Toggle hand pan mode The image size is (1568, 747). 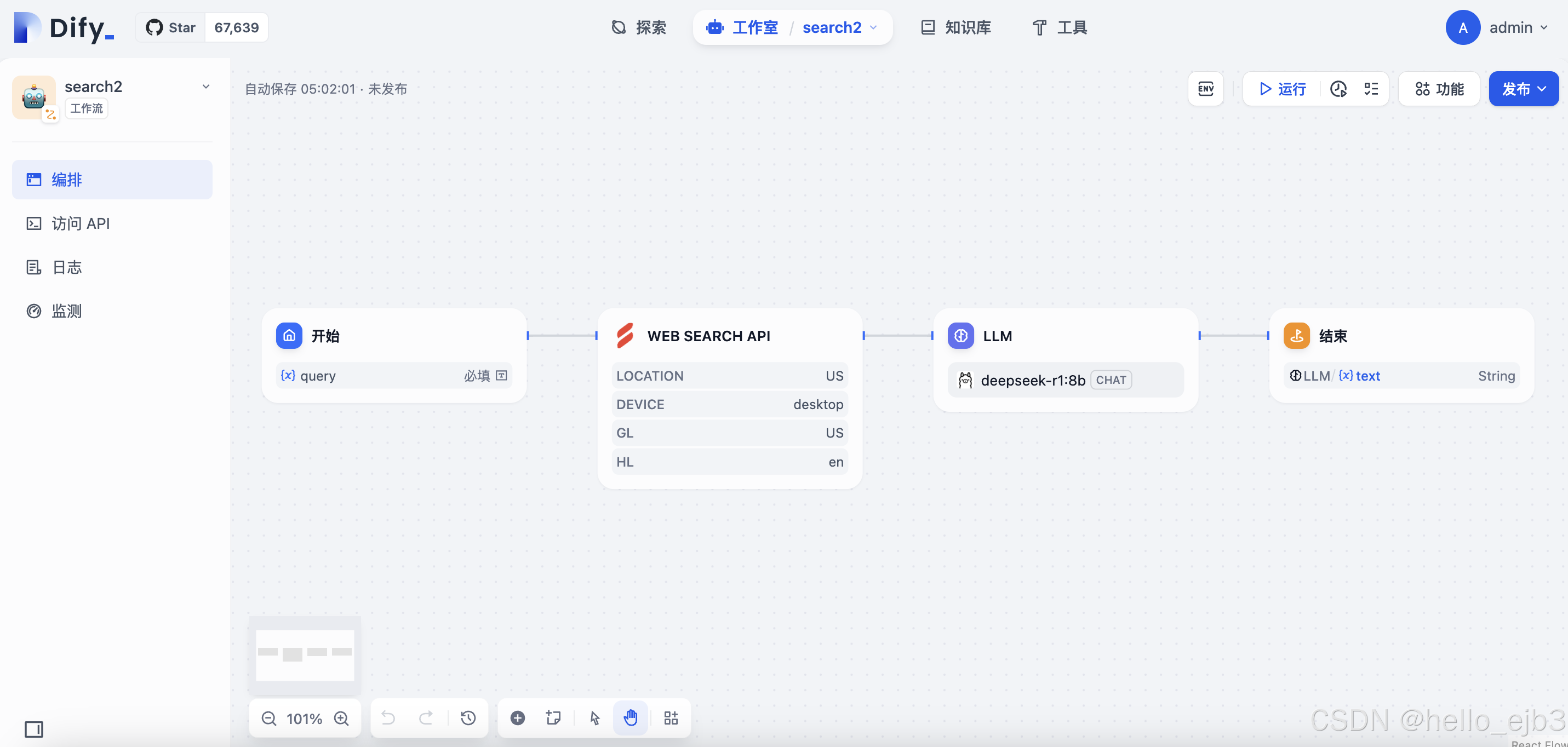coord(631,718)
